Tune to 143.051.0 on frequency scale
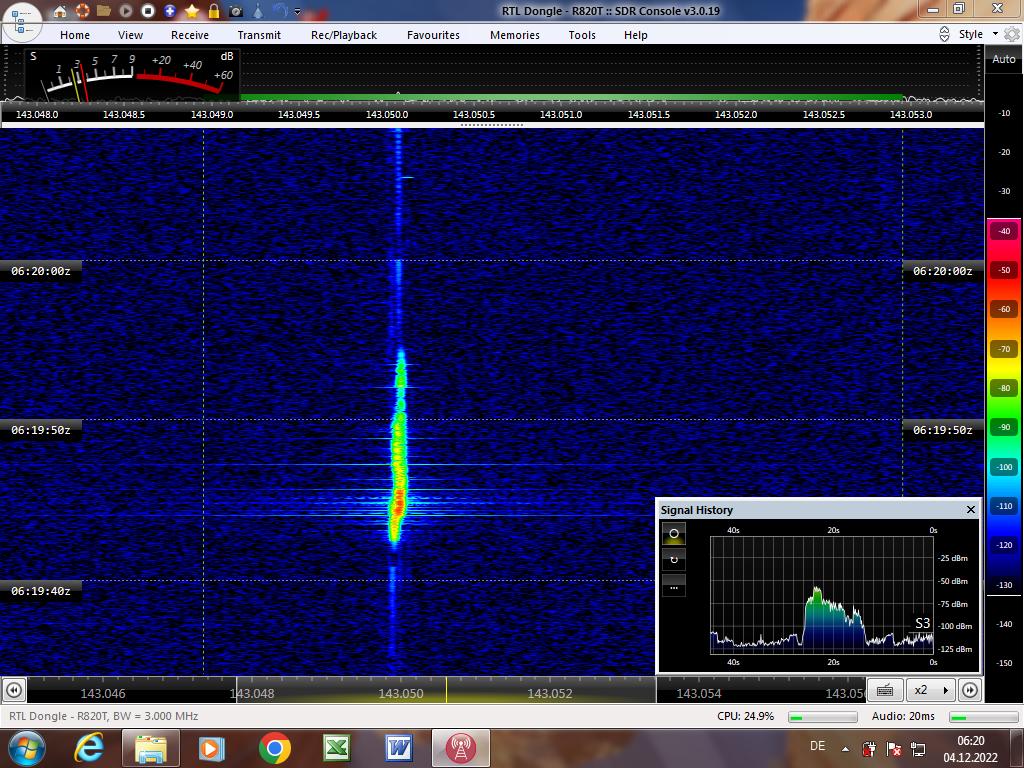The image size is (1024, 768). [561, 114]
